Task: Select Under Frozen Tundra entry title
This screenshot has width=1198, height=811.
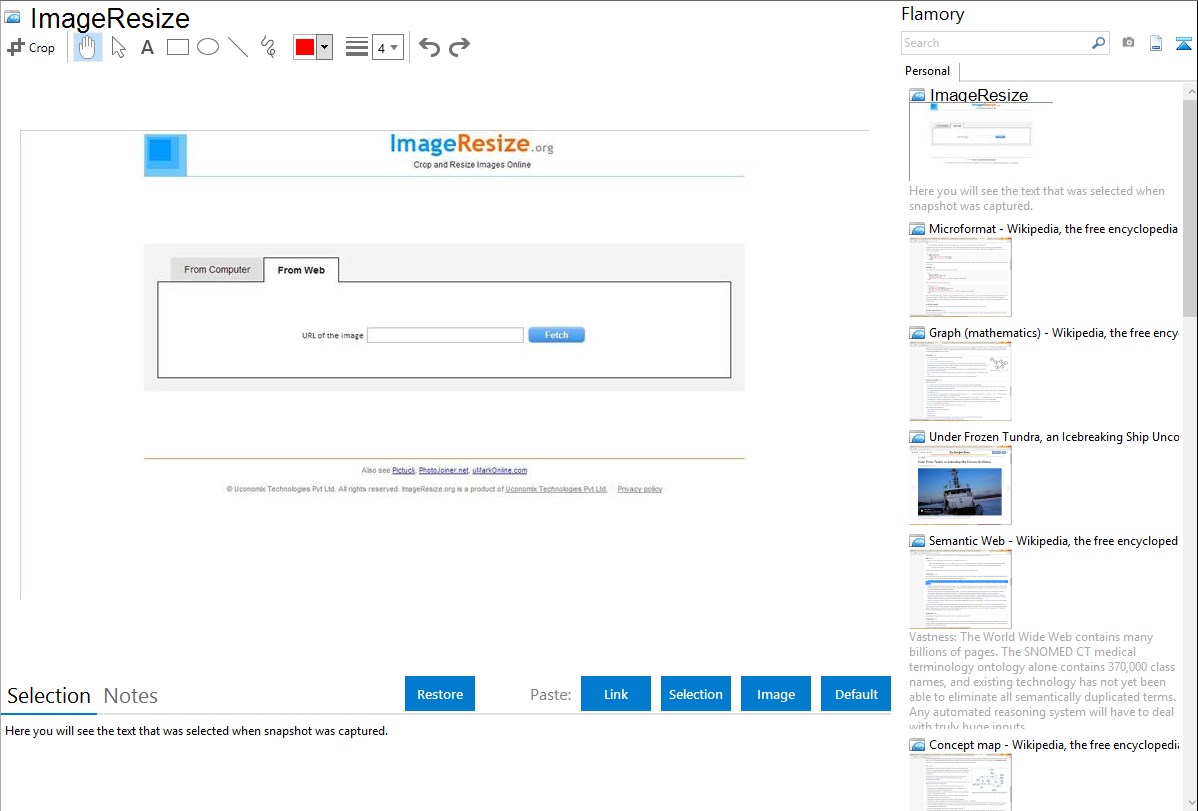Action: tap(1054, 436)
